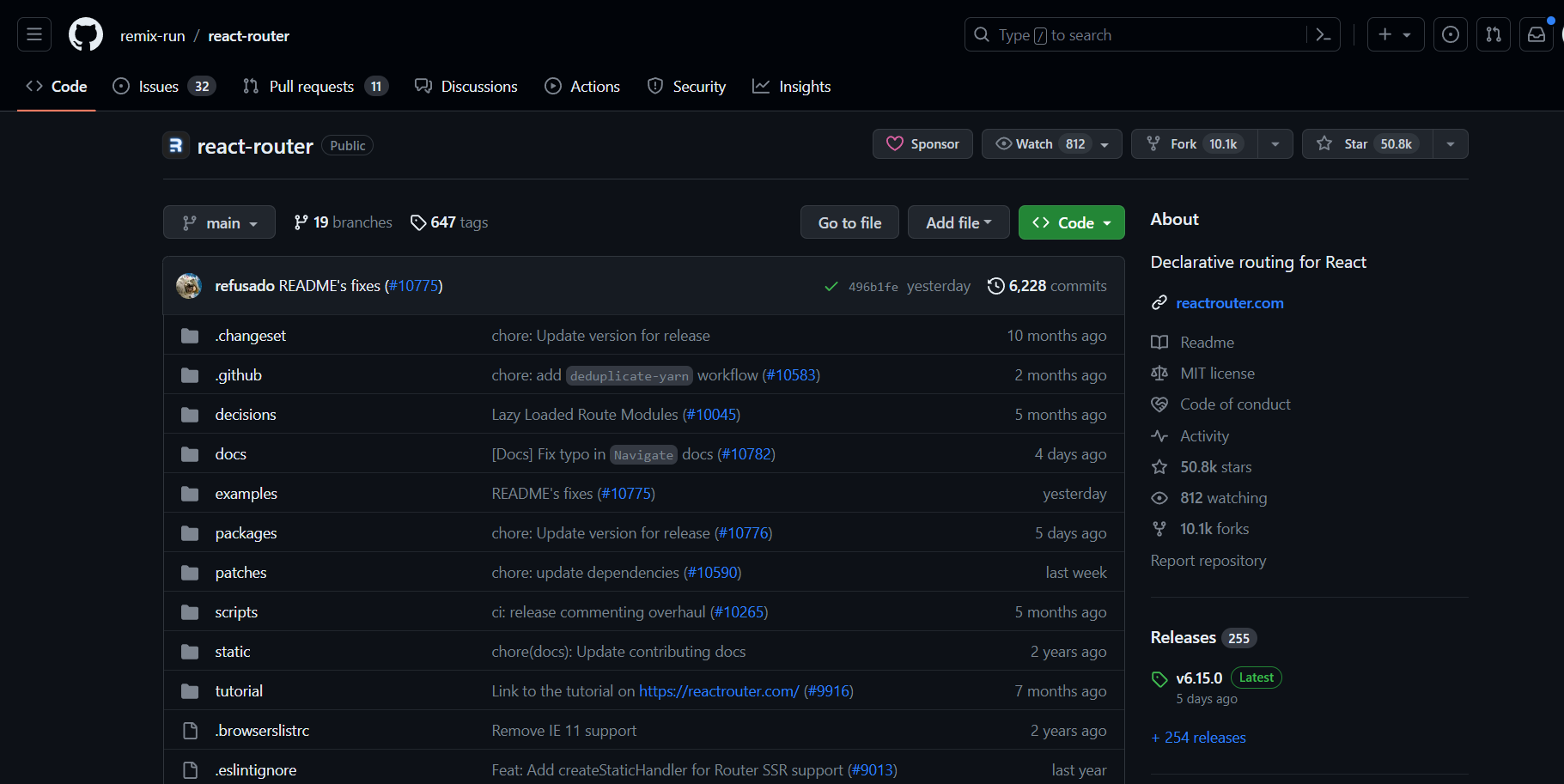
Task: Open the GitHub home page via logo
Action: click(x=85, y=34)
